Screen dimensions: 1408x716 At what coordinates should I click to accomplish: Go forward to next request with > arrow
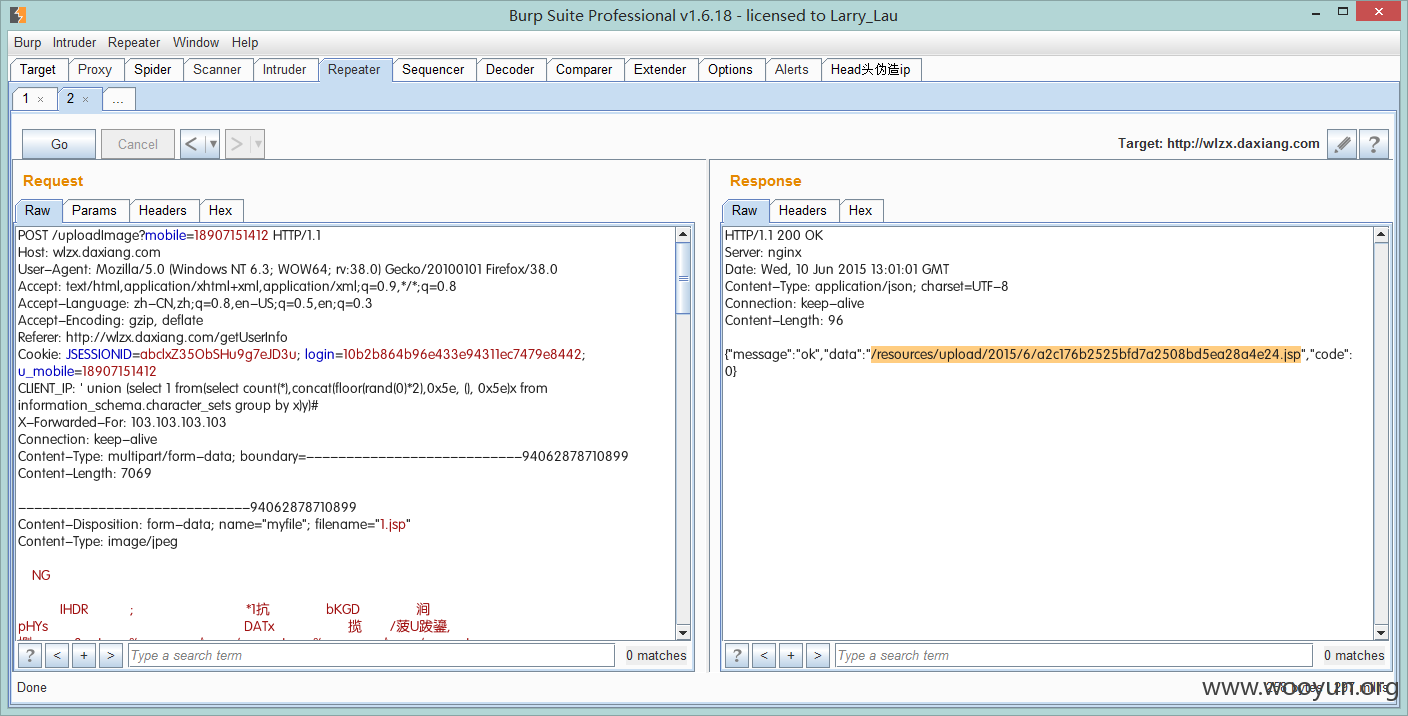pyautogui.click(x=236, y=144)
